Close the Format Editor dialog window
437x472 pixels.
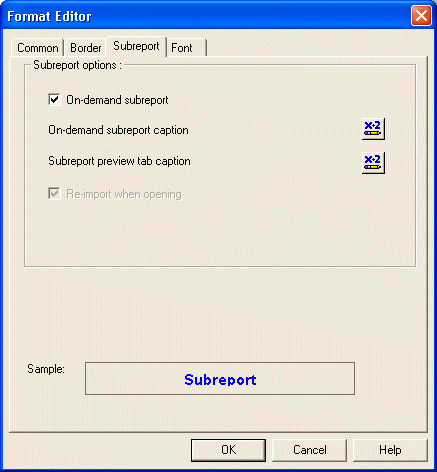click(x=421, y=16)
